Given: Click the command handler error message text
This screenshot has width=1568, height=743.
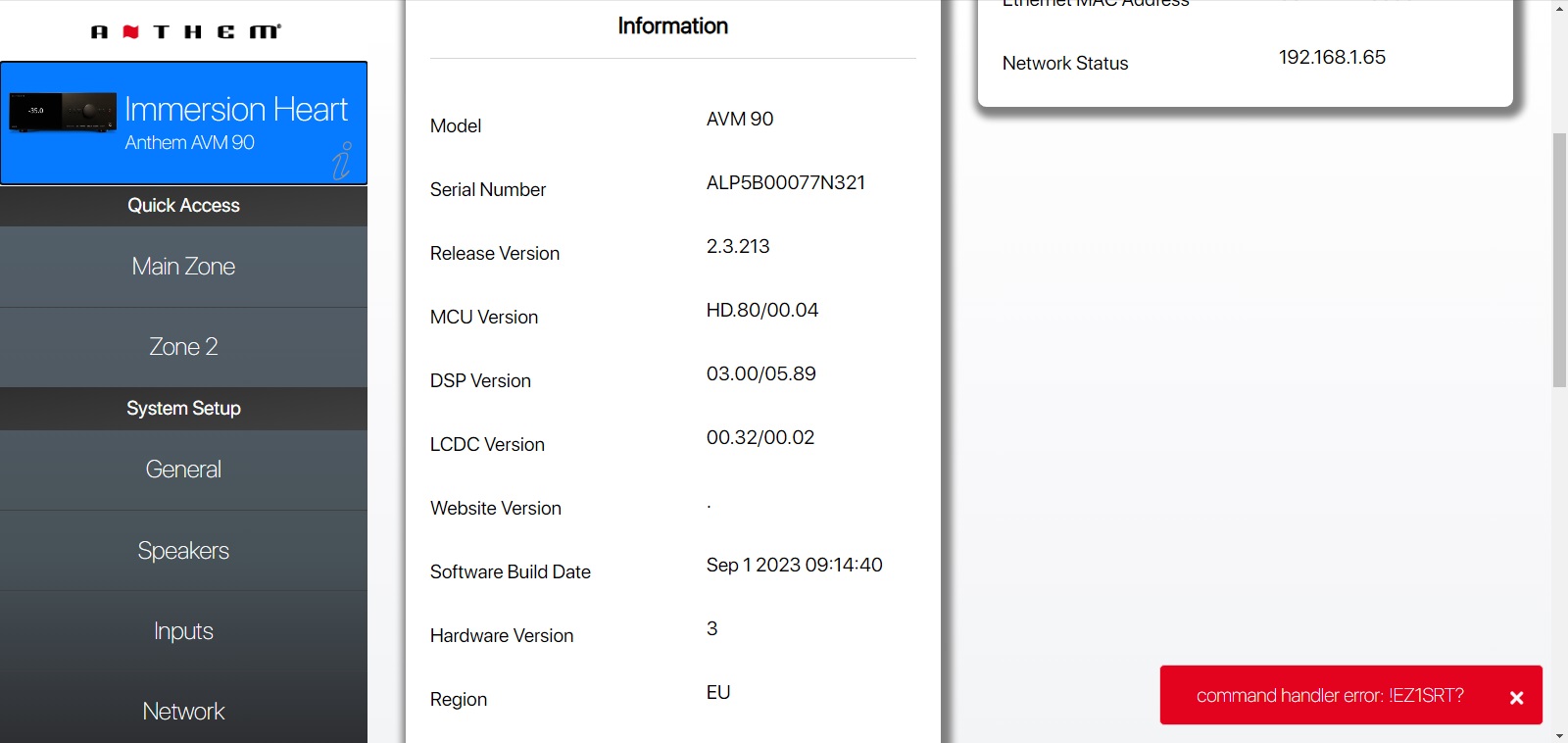Looking at the screenshot, I should click(x=1329, y=696).
